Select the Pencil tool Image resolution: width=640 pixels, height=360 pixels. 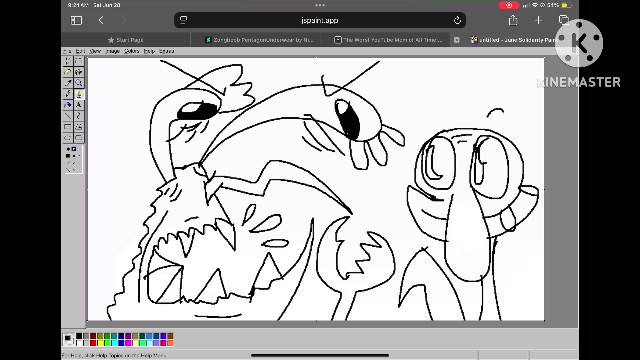point(68,94)
